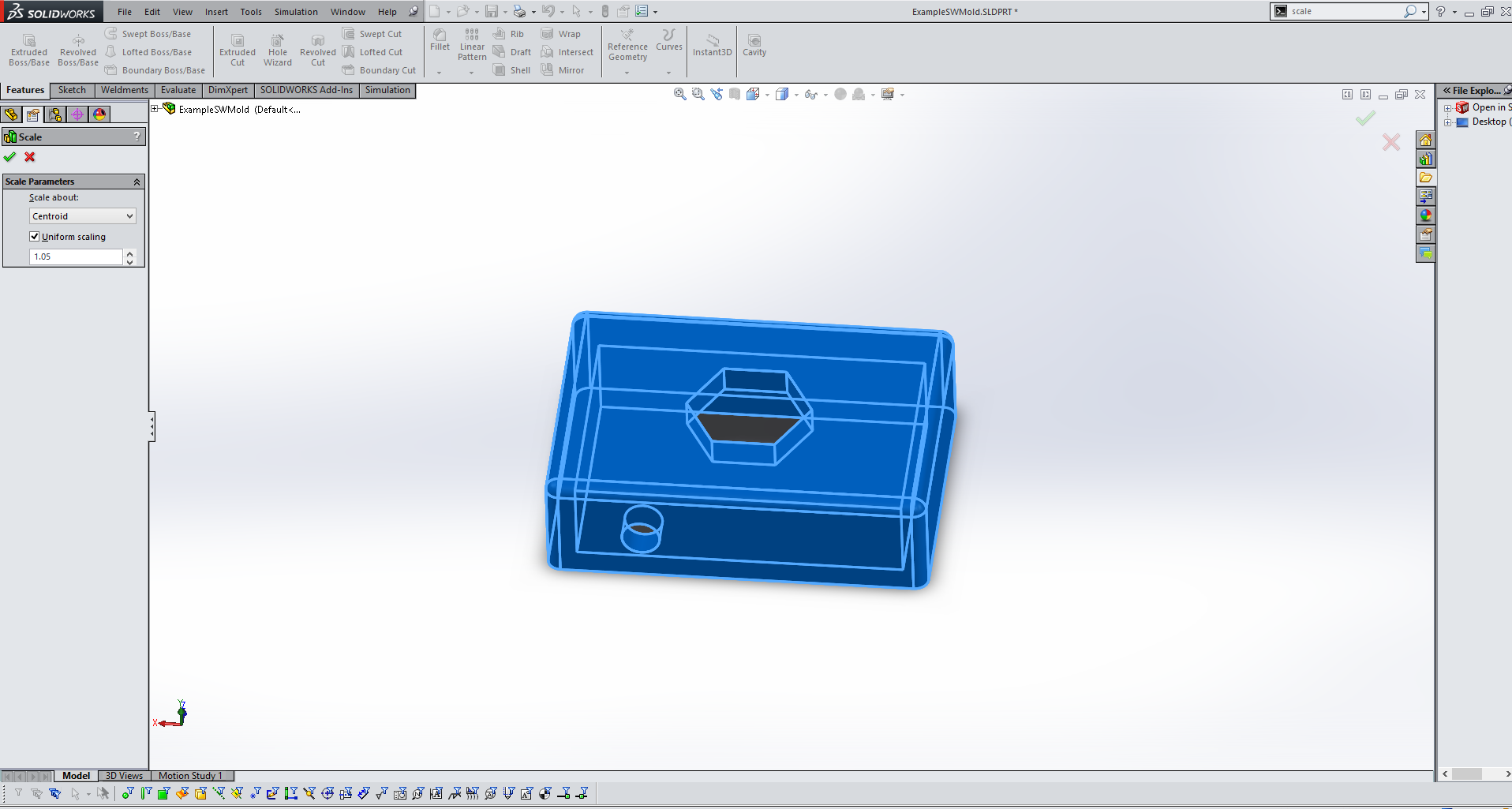Open Reference Geometry tools

tap(627, 45)
